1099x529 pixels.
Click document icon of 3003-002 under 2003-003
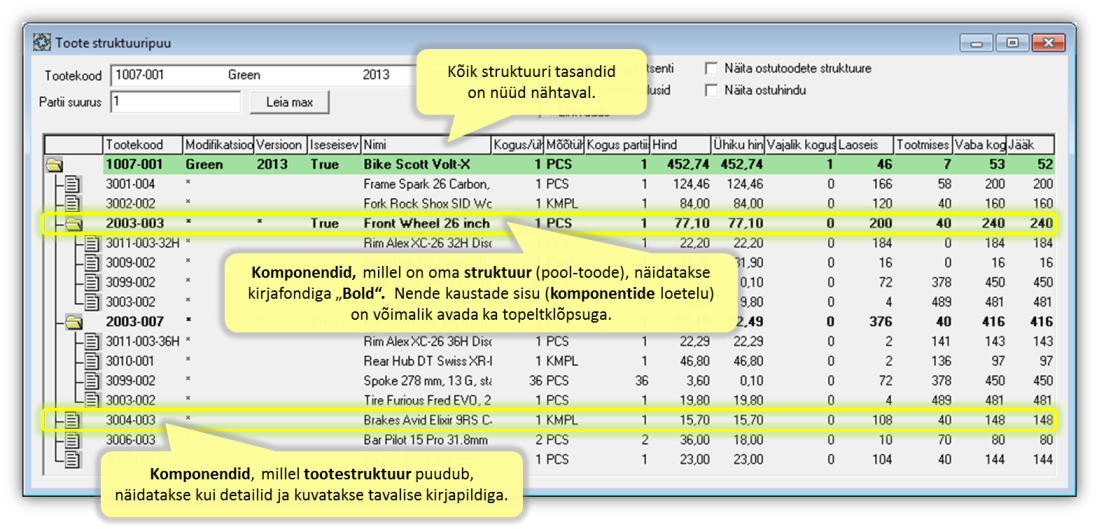[x=93, y=302]
